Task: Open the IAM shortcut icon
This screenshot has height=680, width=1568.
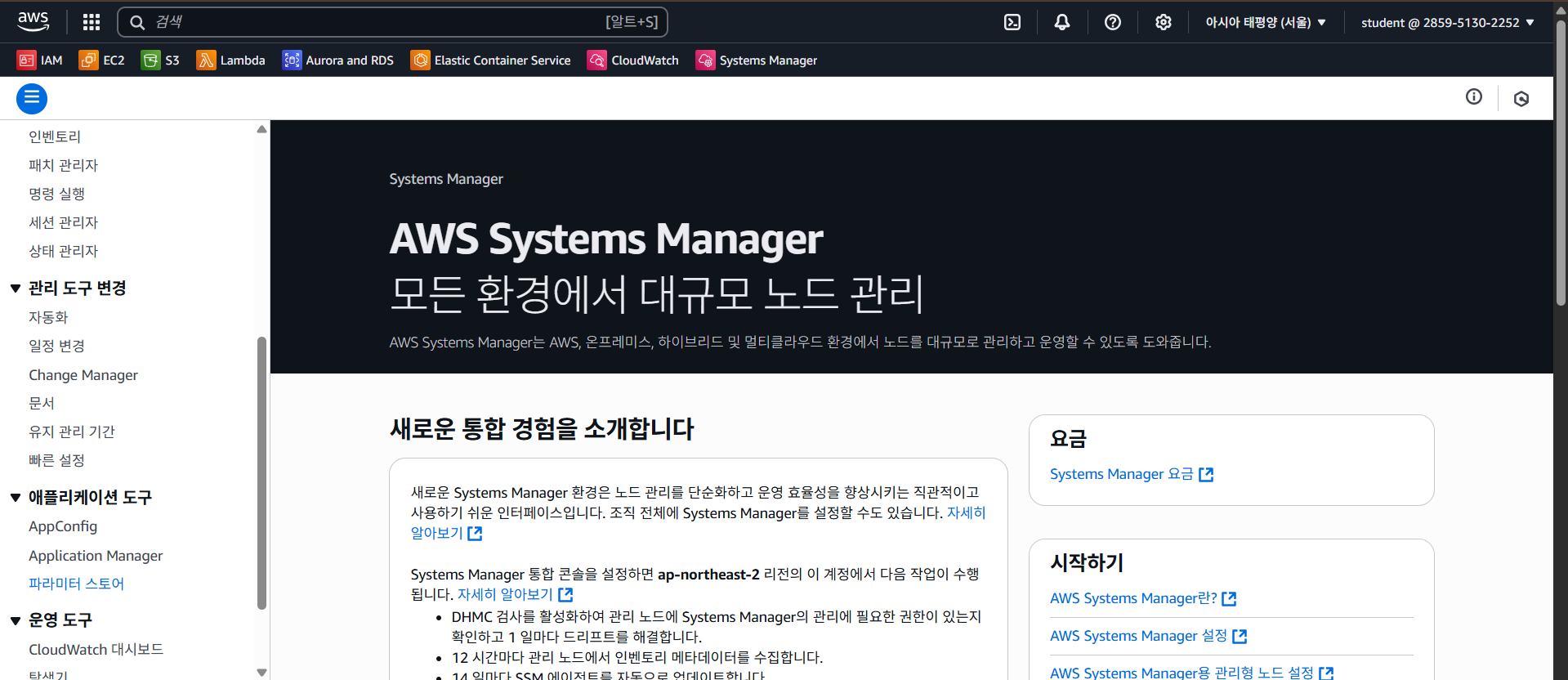Action: [26, 60]
